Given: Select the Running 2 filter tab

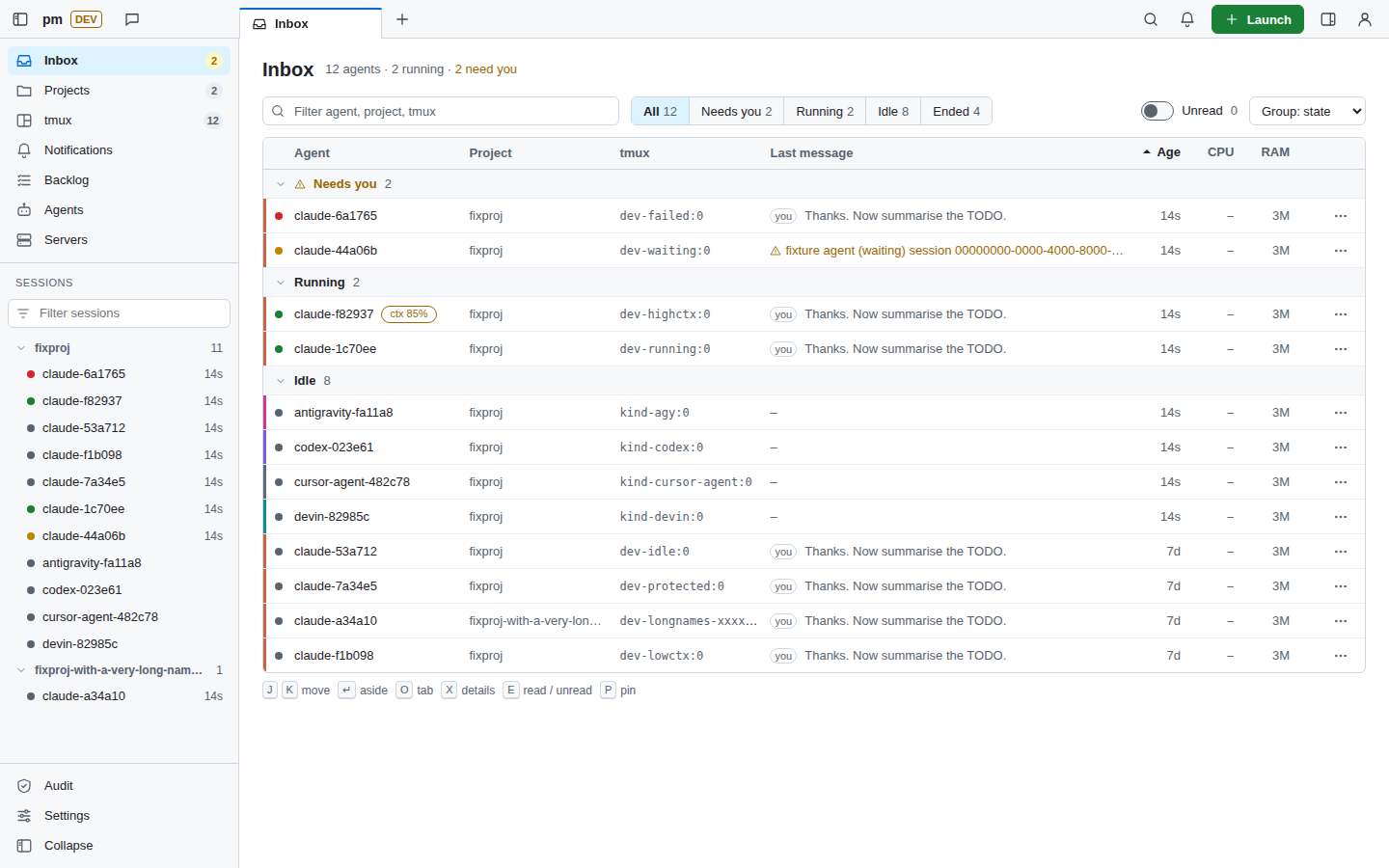Looking at the screenshot, I should tap(825, 111).
